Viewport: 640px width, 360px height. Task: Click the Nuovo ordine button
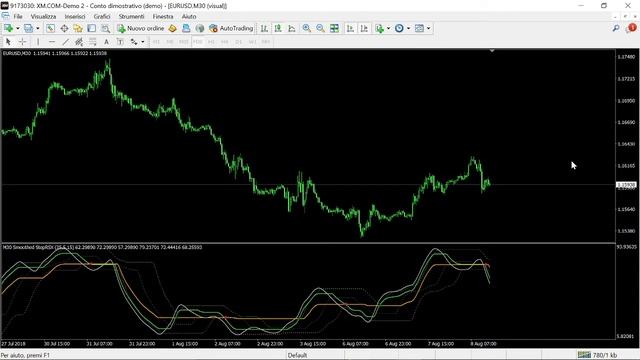click(x=140, y=28)
